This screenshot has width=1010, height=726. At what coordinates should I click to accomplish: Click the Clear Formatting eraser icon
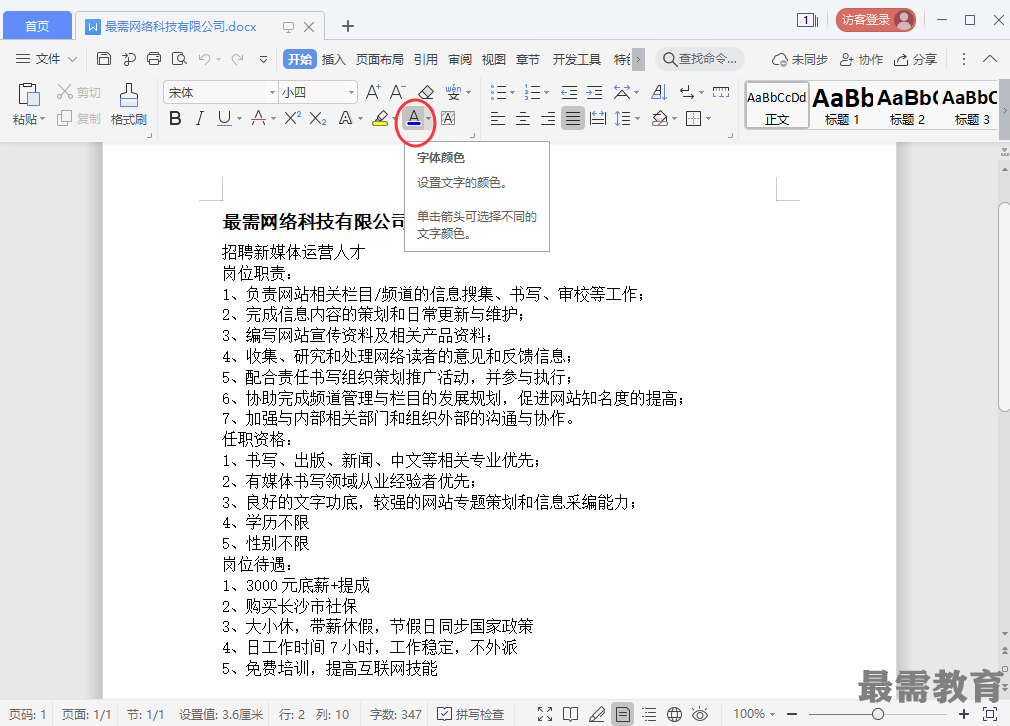426,92
